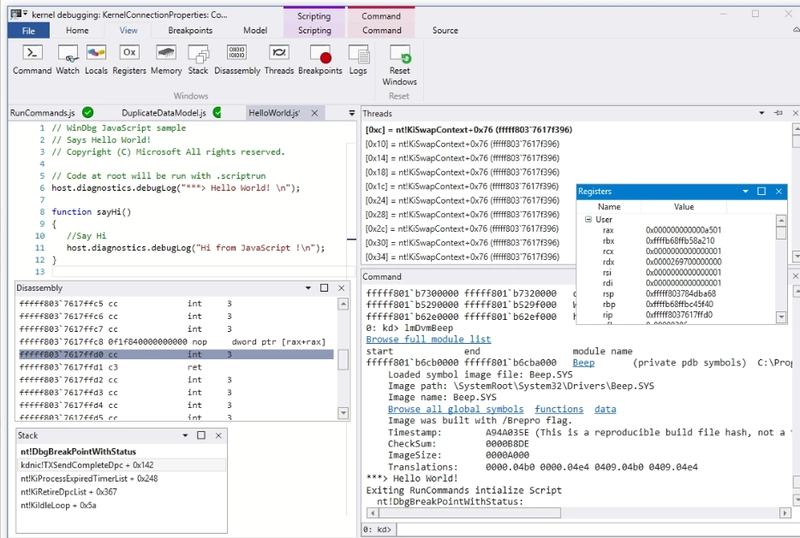Maximize the Disassembly panel
The height and width of the screenshot is (538, 800).
(324, 288)
